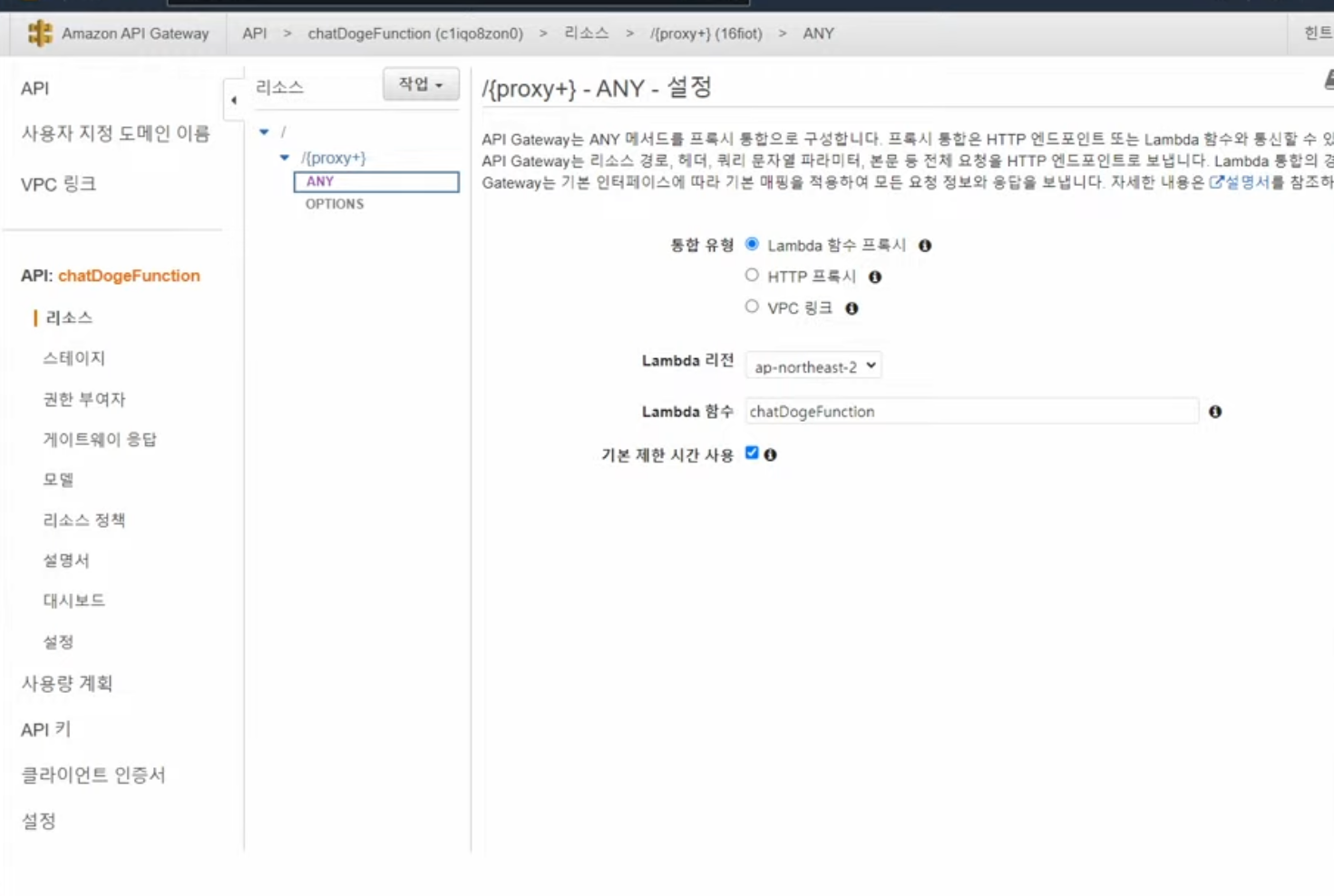The height and width of the screenshot is (896, 1334).
Task: Select HTTP 프록시 integration type
Action: [x=752, y=275]
